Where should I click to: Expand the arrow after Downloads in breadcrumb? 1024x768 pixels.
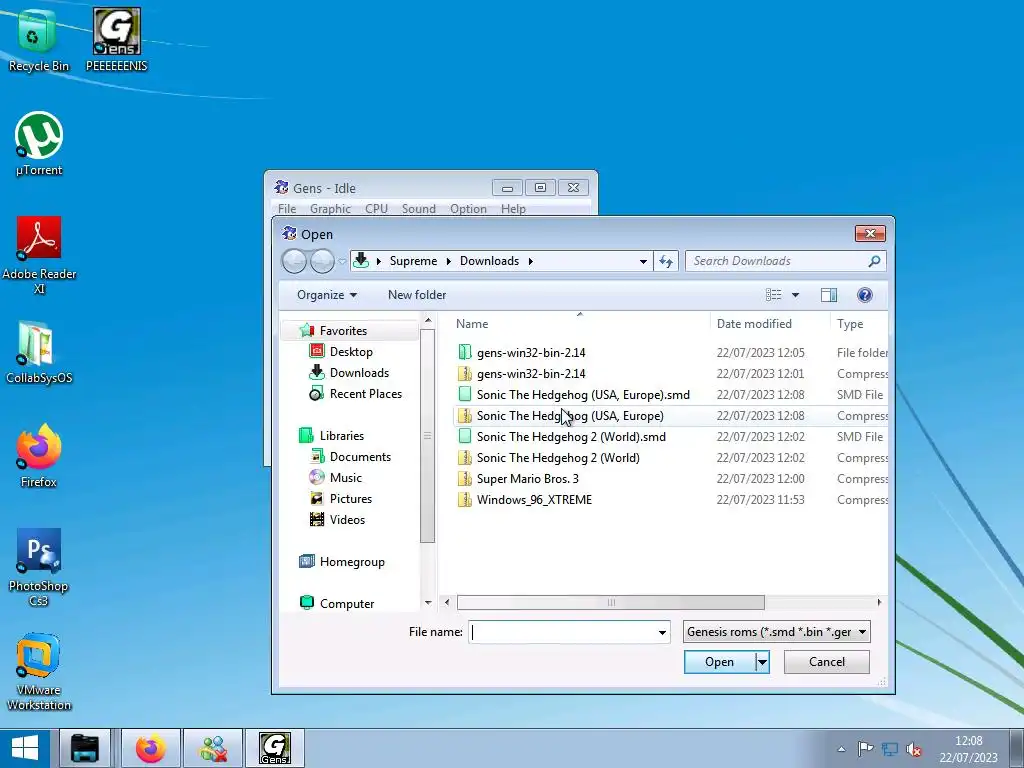tap(530, 261)
